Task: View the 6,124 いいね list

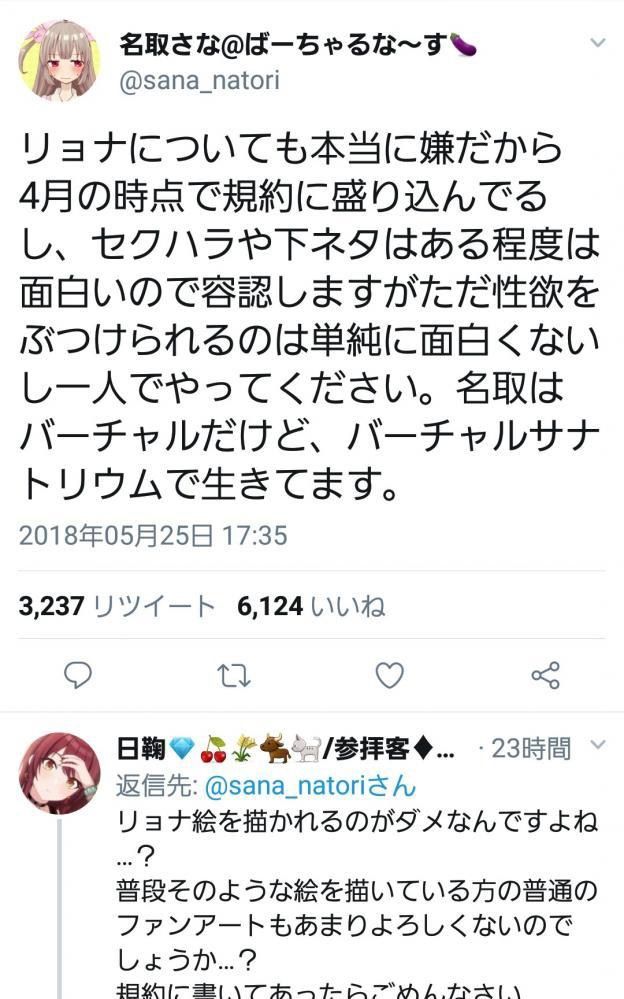Action: tap(311, 606)
